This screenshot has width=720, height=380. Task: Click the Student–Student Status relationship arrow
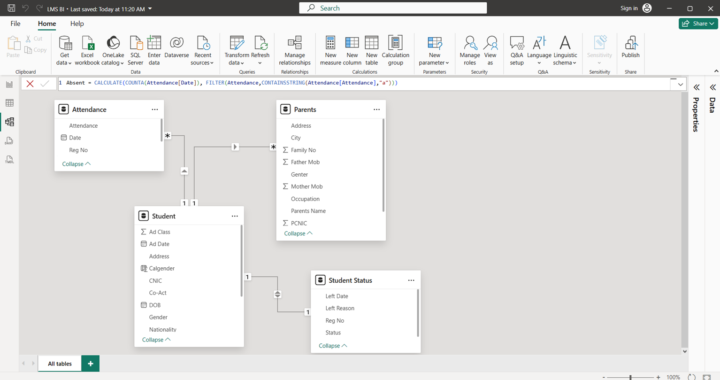[x=277, y=294]
